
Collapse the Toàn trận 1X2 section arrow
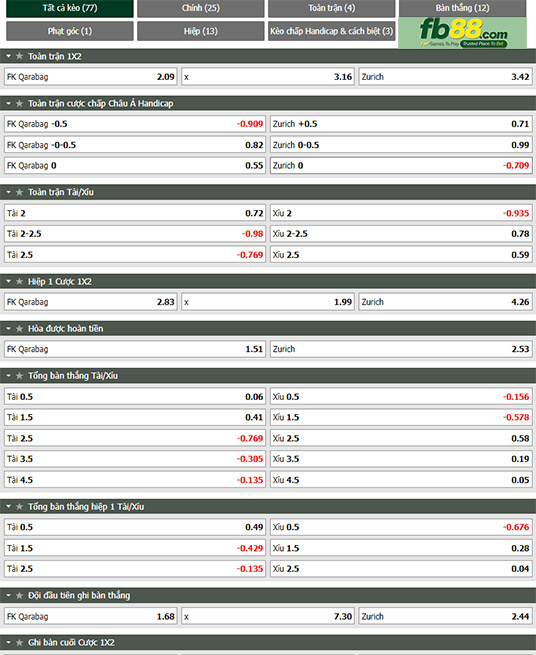coord(8,56)
